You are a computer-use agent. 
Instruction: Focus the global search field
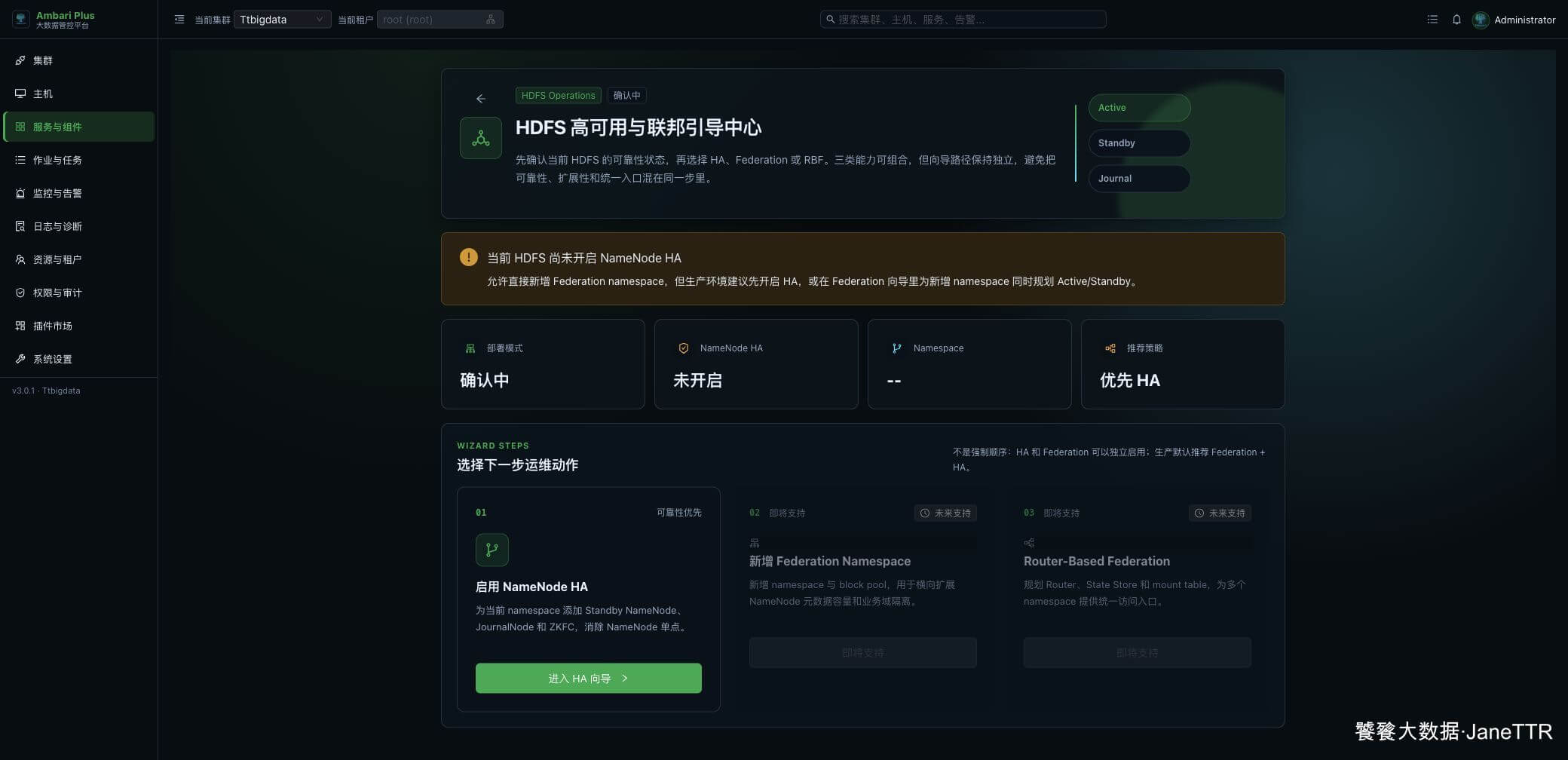(x=963, y=20)
